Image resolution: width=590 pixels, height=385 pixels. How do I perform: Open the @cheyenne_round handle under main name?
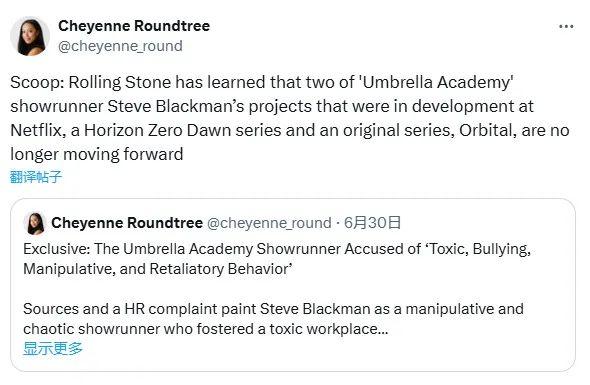pos(120,46)
